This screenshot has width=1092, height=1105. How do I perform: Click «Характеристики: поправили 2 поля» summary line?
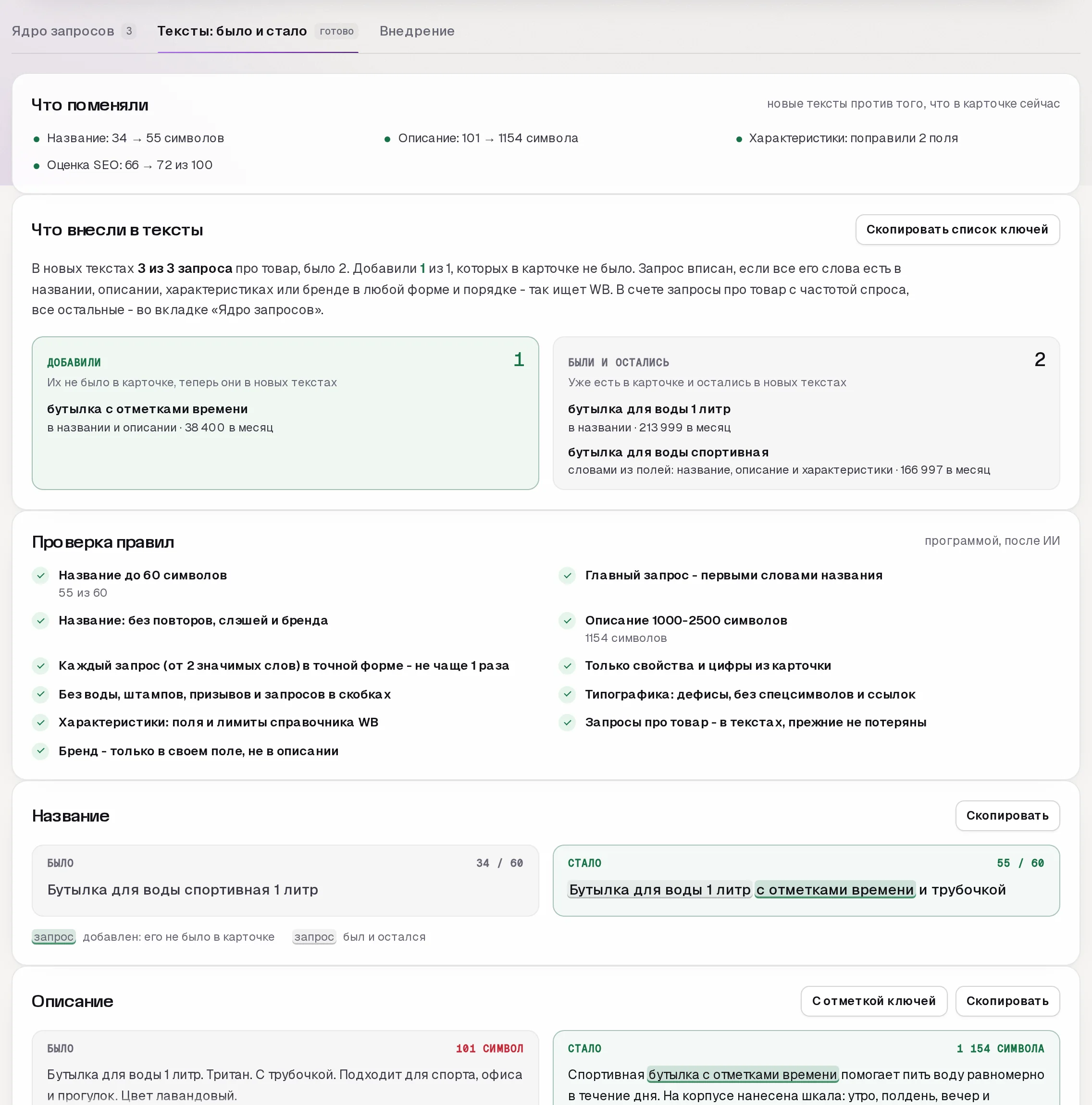(853, 138)
